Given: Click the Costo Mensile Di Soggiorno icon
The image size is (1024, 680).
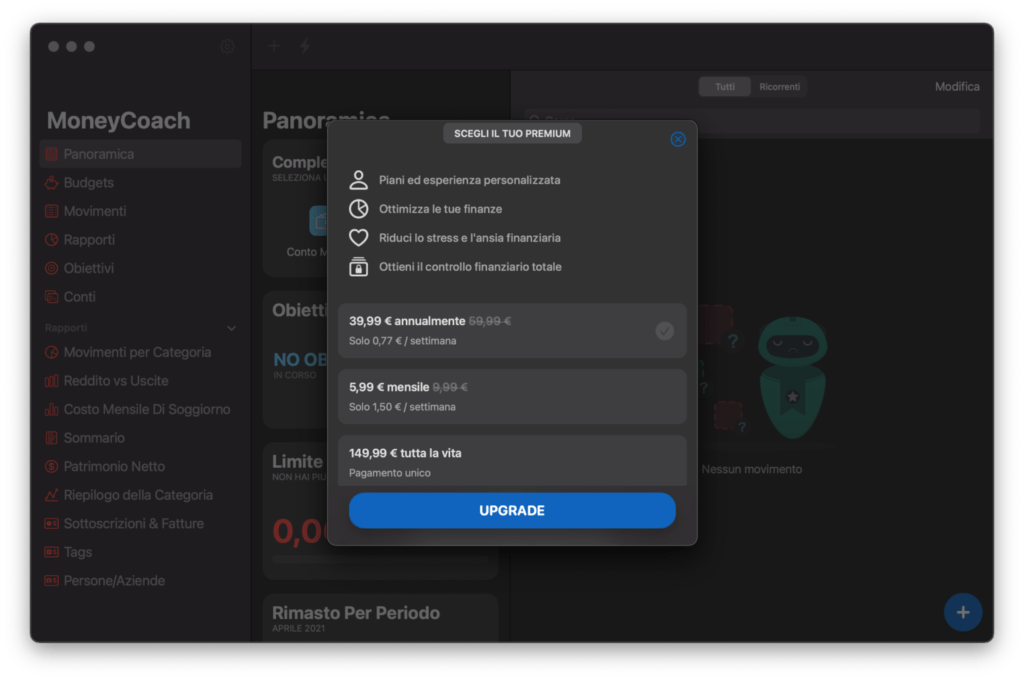Looking at the screenshot, I should click(x=52, y=410).
